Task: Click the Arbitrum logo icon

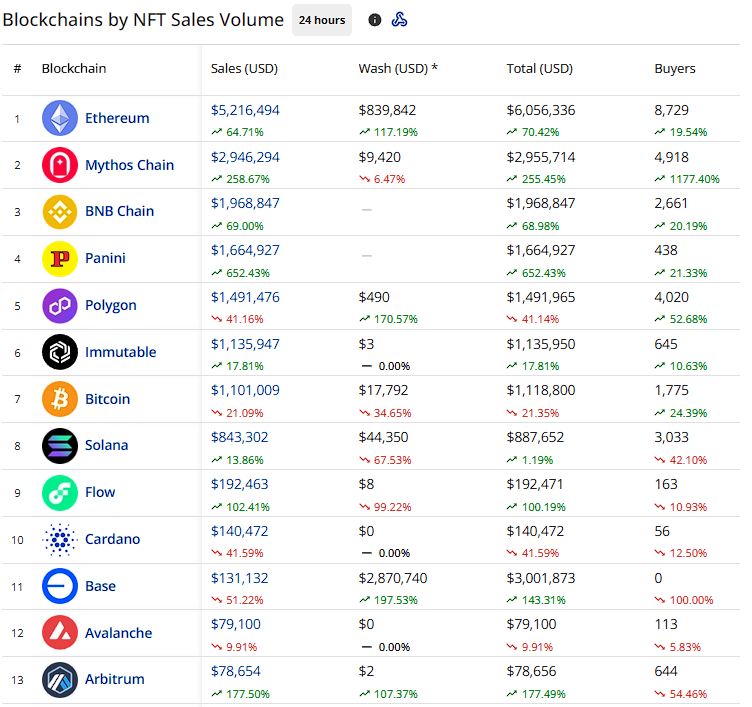Action: click(x=60, y=680)
